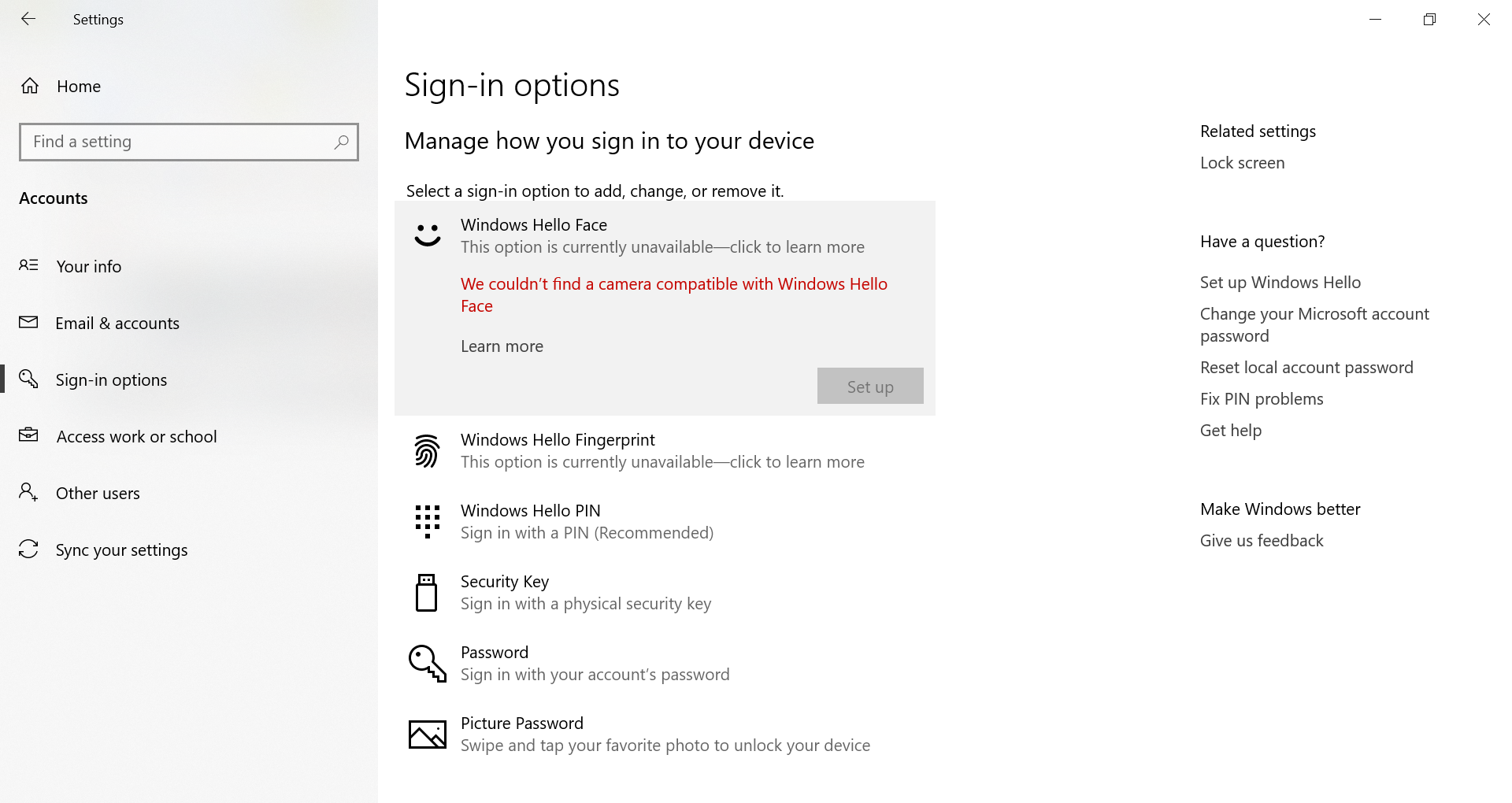Expand the Password sign-in option
This screenshot has width=1512, height=803.
point(665,664)
